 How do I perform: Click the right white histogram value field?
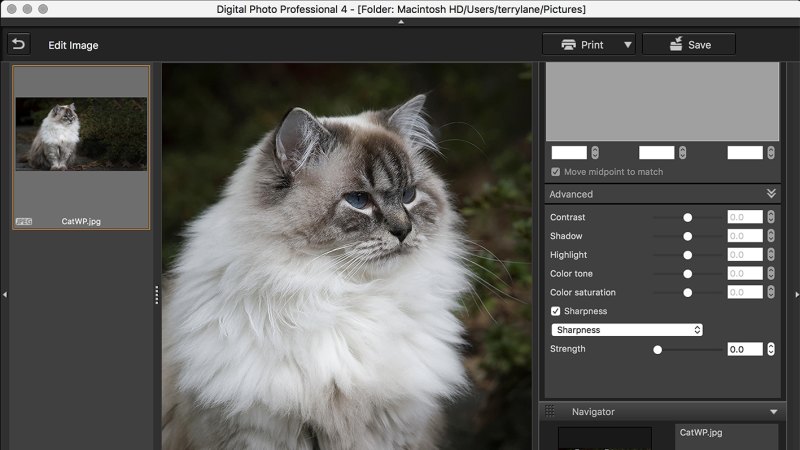pyautogui.click(x=745, y=153)
